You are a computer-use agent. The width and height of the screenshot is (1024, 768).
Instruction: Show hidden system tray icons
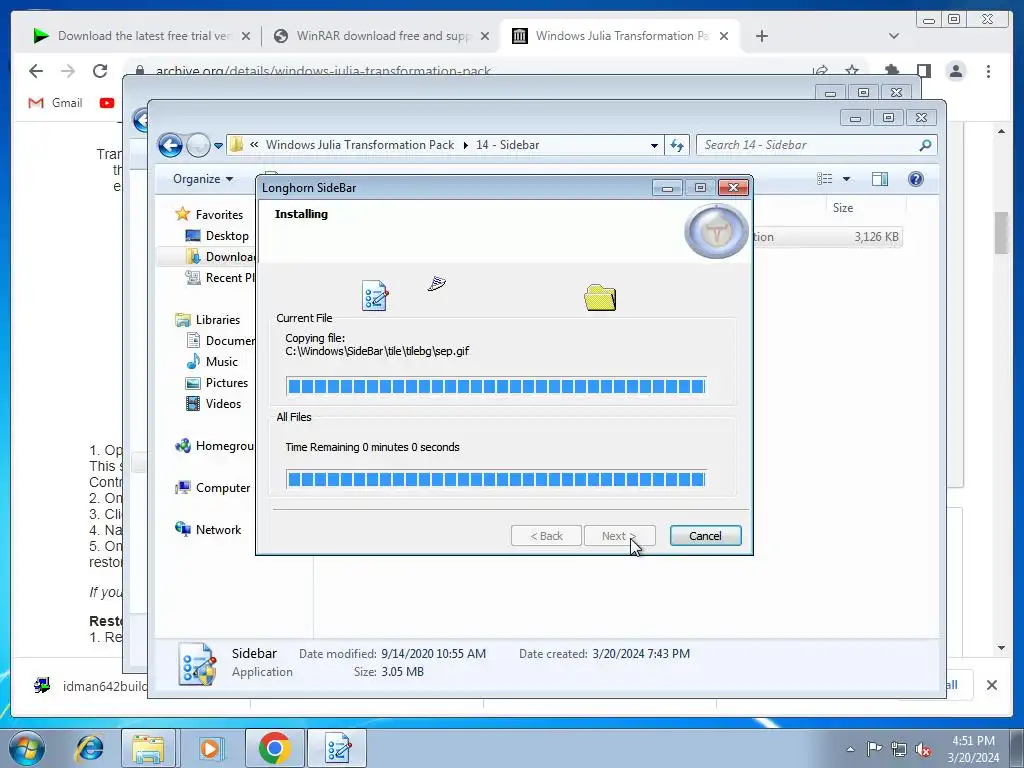point(850,749)
